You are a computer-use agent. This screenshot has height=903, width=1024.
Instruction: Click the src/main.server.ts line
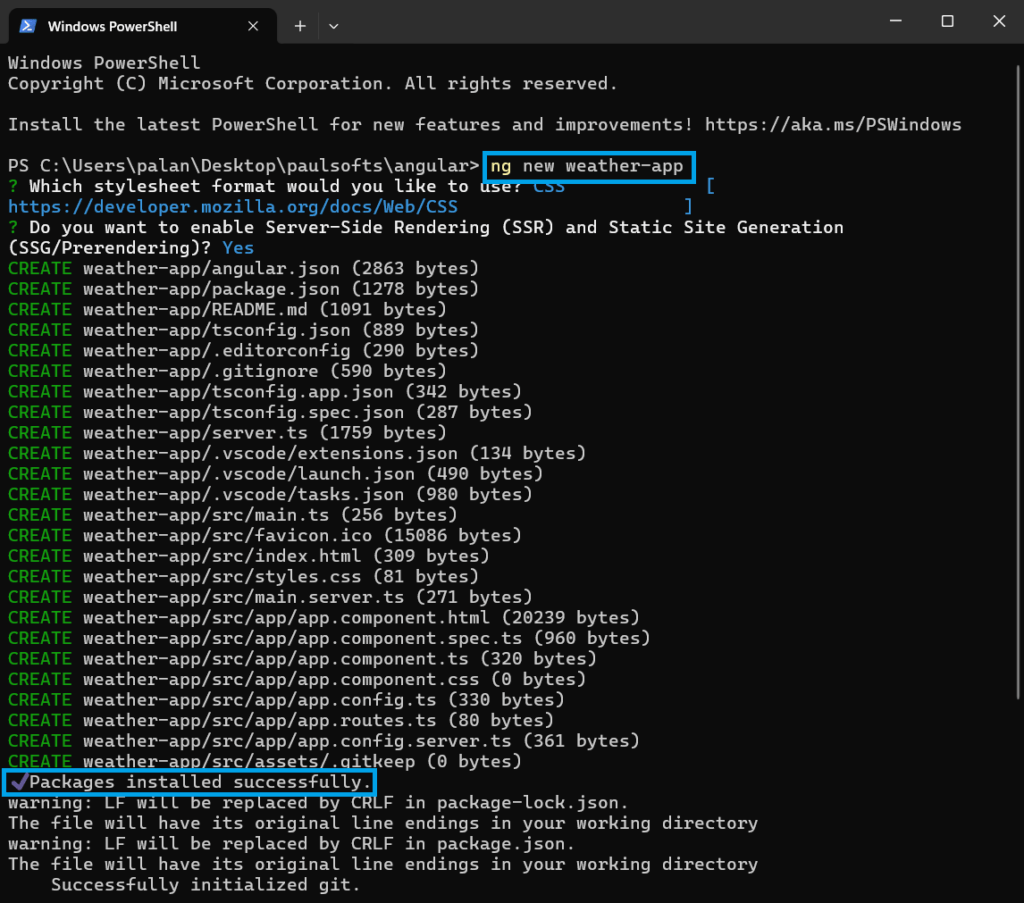(270, 597)
